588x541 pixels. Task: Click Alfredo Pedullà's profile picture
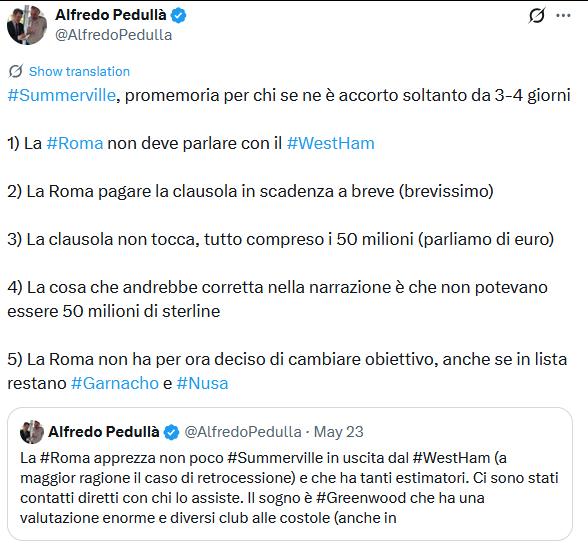27,25
